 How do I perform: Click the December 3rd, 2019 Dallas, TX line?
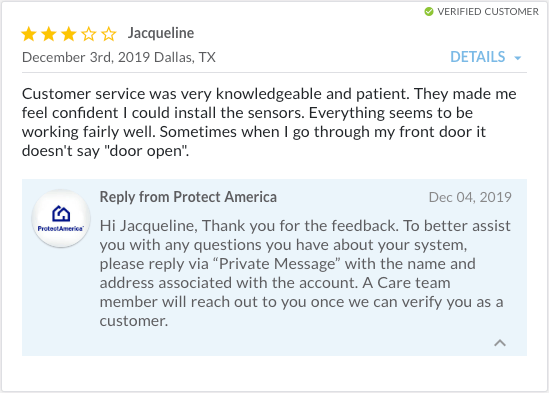(119, 57)
